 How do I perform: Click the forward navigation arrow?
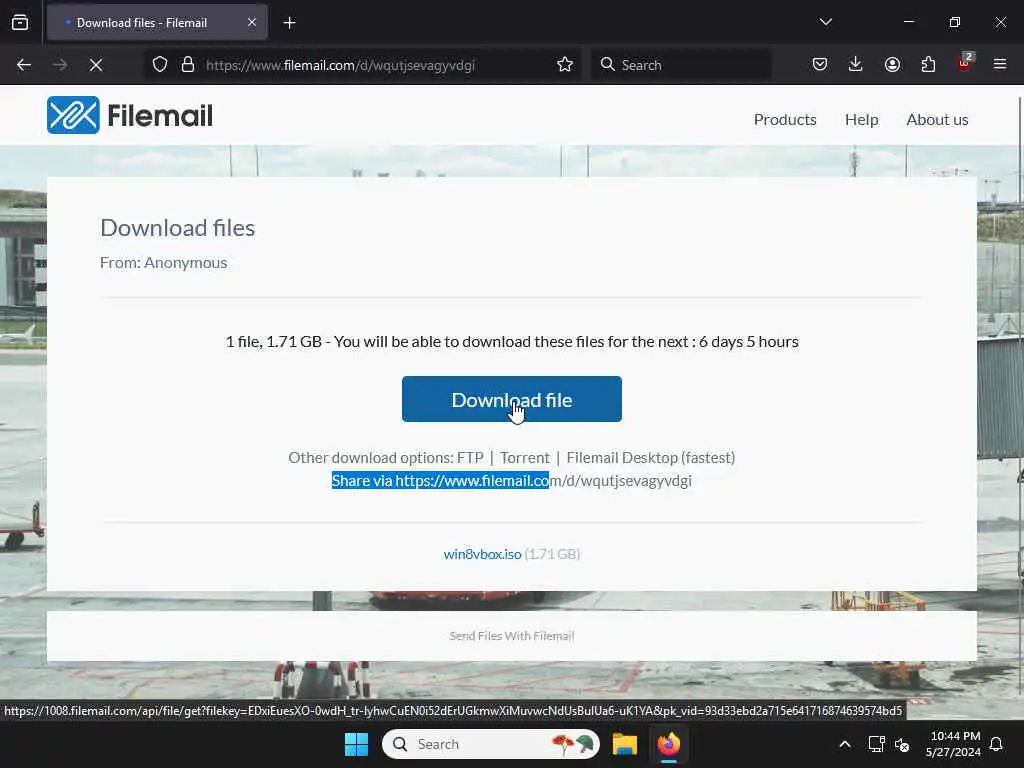pyautogui.click(x=60, y=65)
